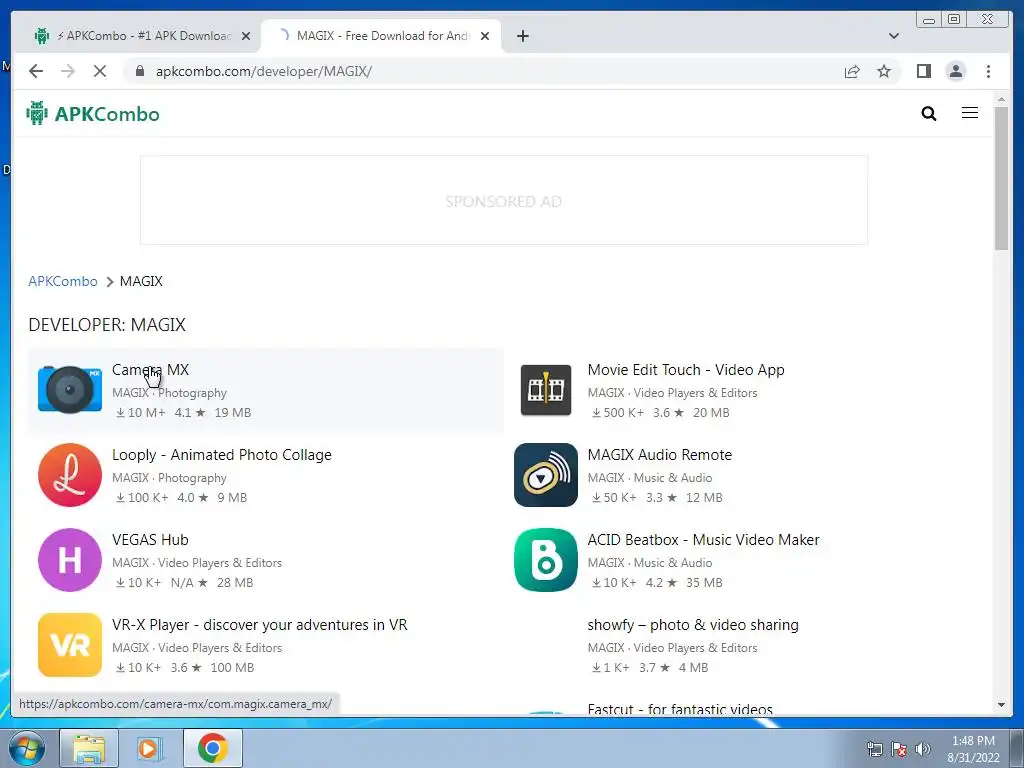Click the volume speaker tray icon
1024x768 pixels.
click(923, 749)
